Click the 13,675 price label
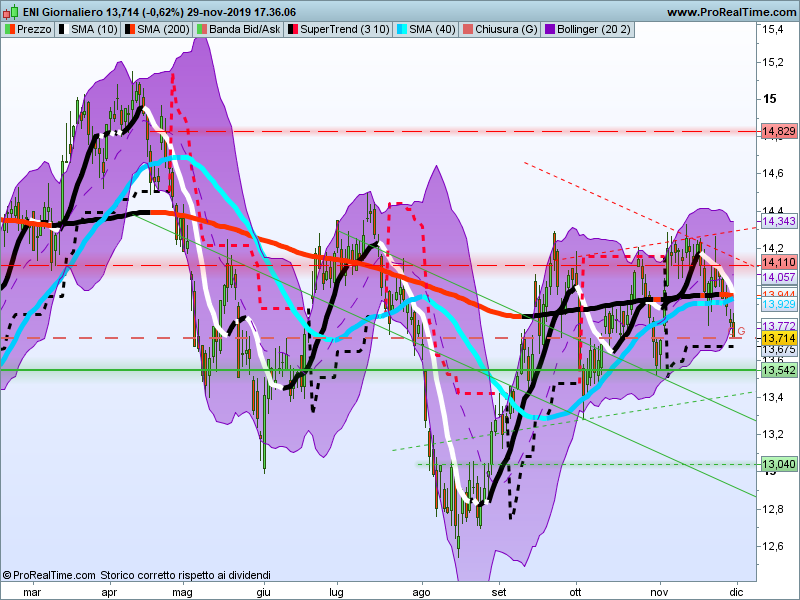Viewport: 800px width, 600px height. pyautogui.click(x=779, y=350)
